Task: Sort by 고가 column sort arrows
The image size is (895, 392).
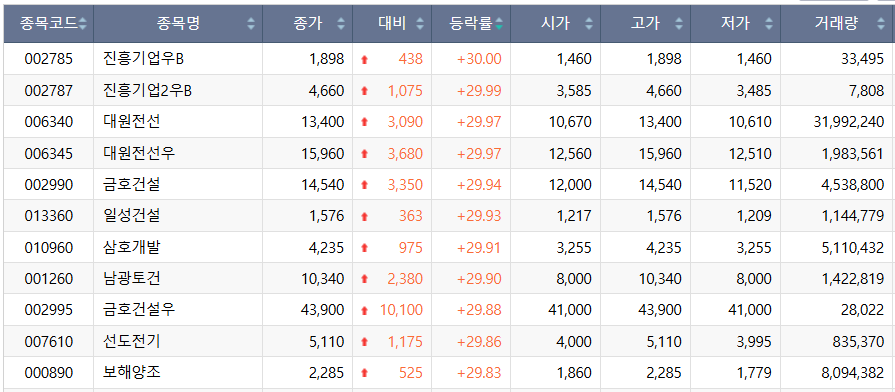Action: point(679,24)
